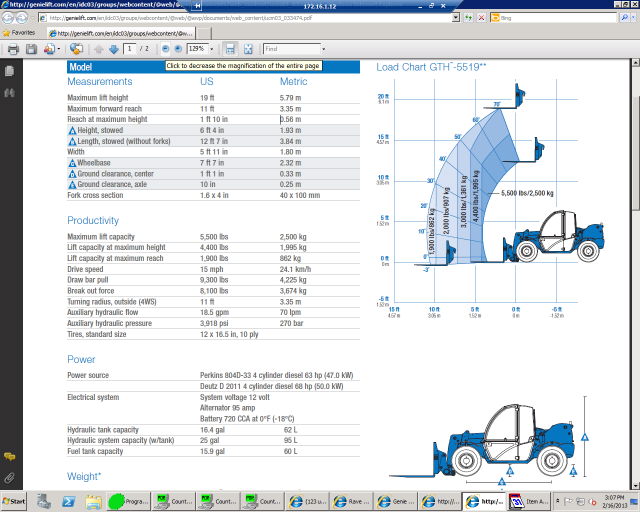Switch to the '(123 u...' Internet Explorer taskbar window
Image resolution: width=640 pixels, height=512 pixels.
(307, 501)
